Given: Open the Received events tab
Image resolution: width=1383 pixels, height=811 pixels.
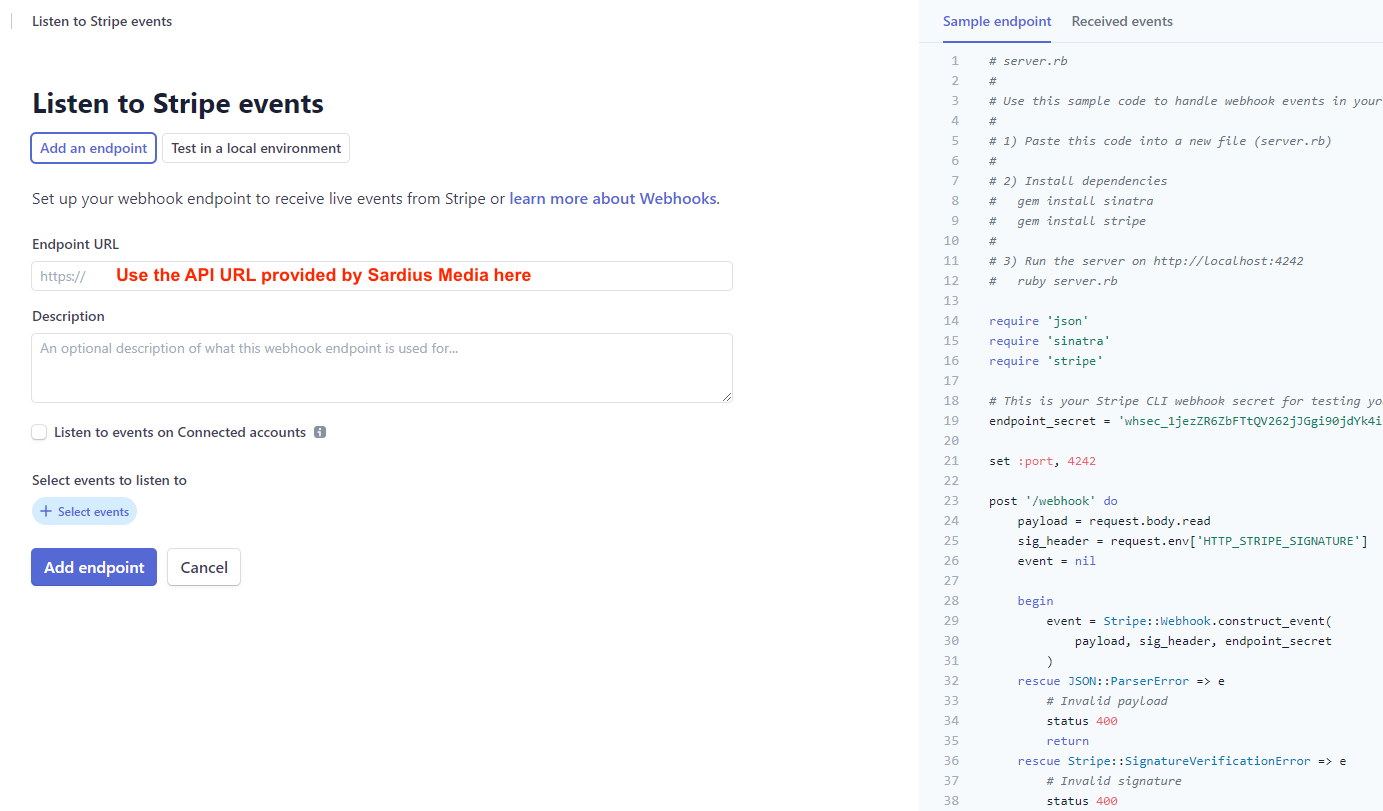Looking at the screenshot, I should (x=1122, y=21).
